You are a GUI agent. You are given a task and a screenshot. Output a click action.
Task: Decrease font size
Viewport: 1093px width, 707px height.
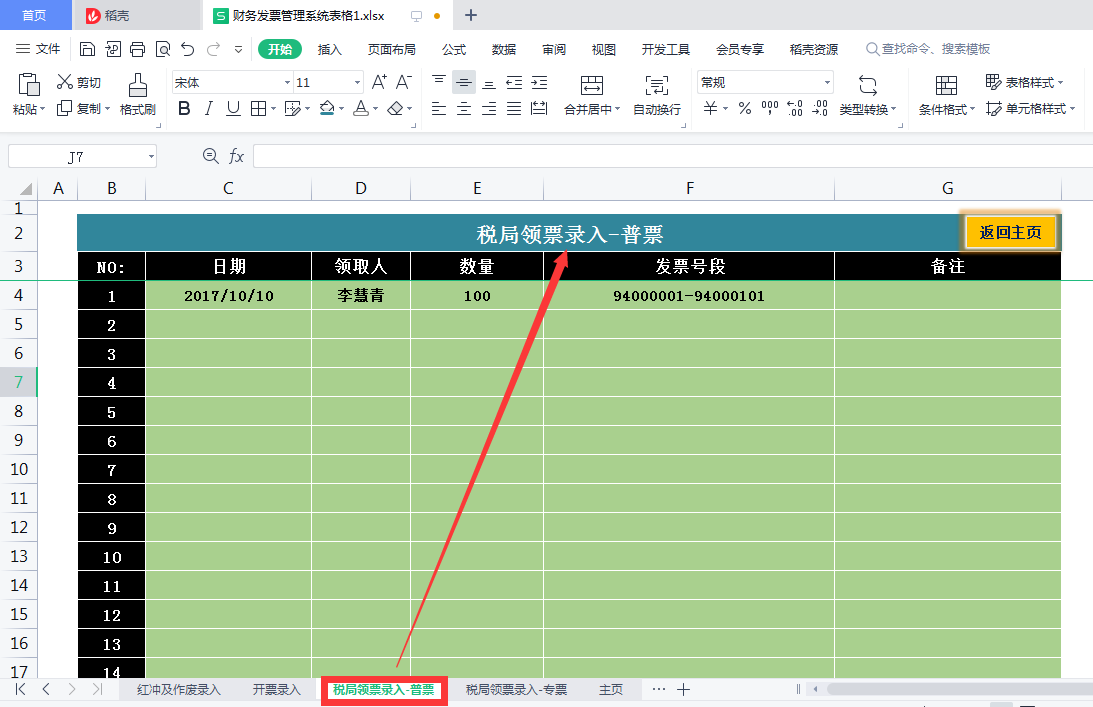pos(404,82)
